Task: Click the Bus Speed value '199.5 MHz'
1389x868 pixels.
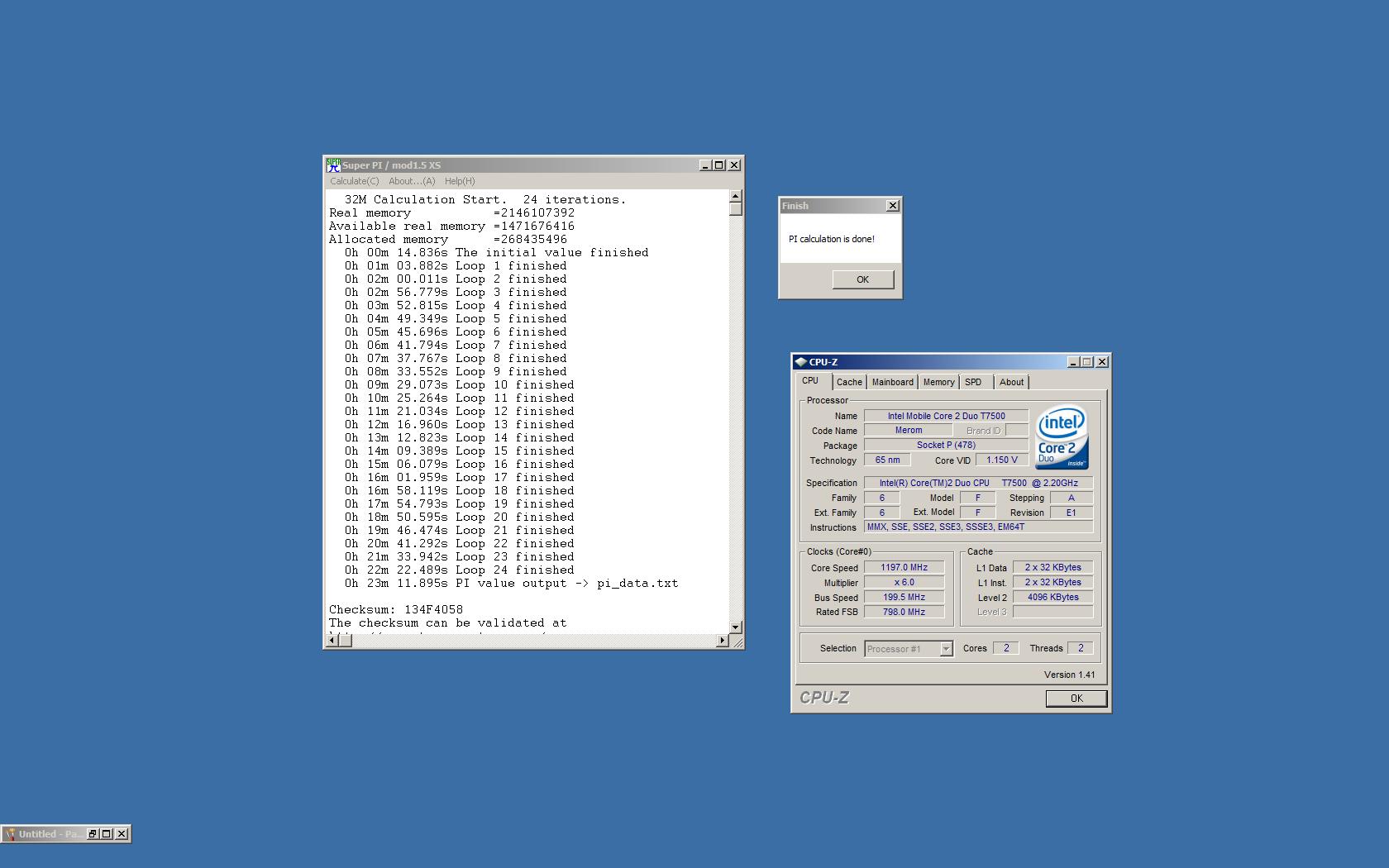Action: [904, 597]
